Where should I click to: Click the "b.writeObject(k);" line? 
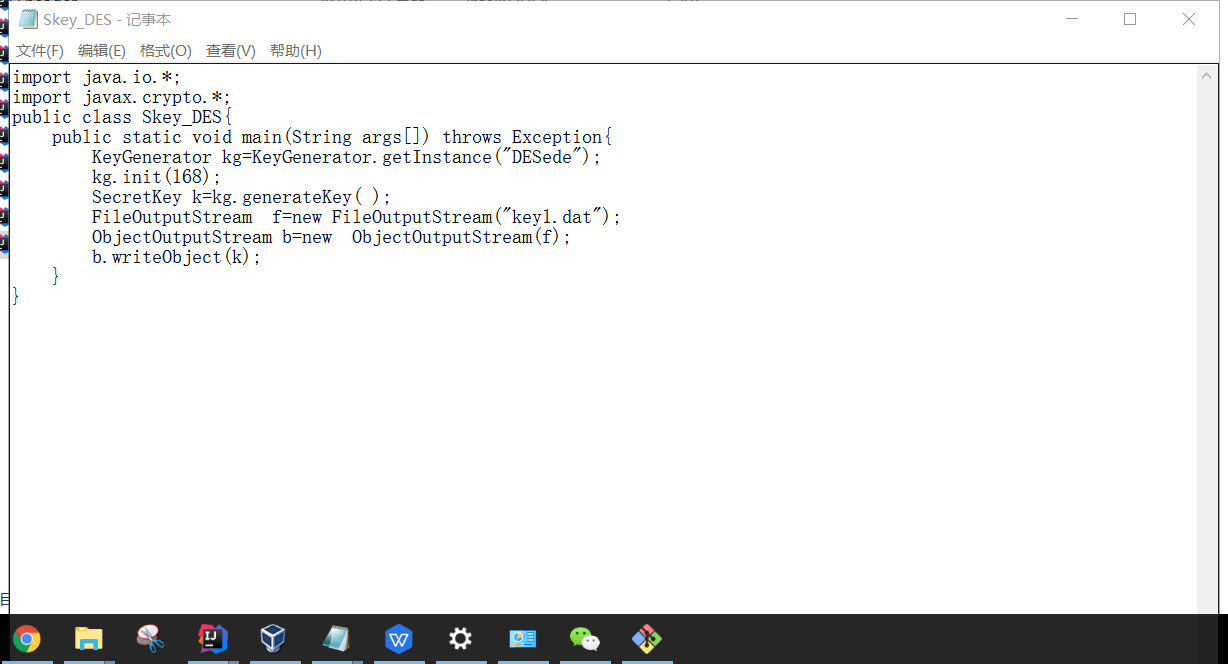click(x=177, y=257)
